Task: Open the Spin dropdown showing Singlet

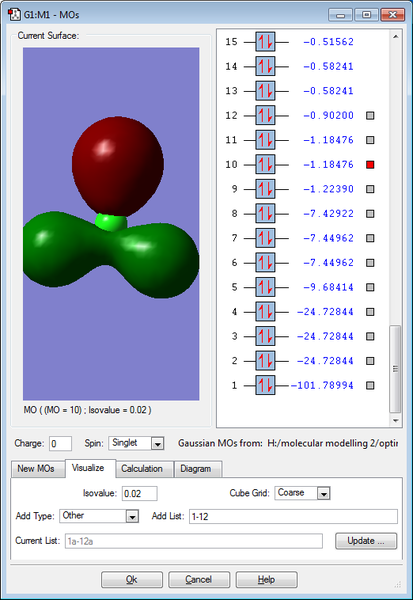Action: 136,443
